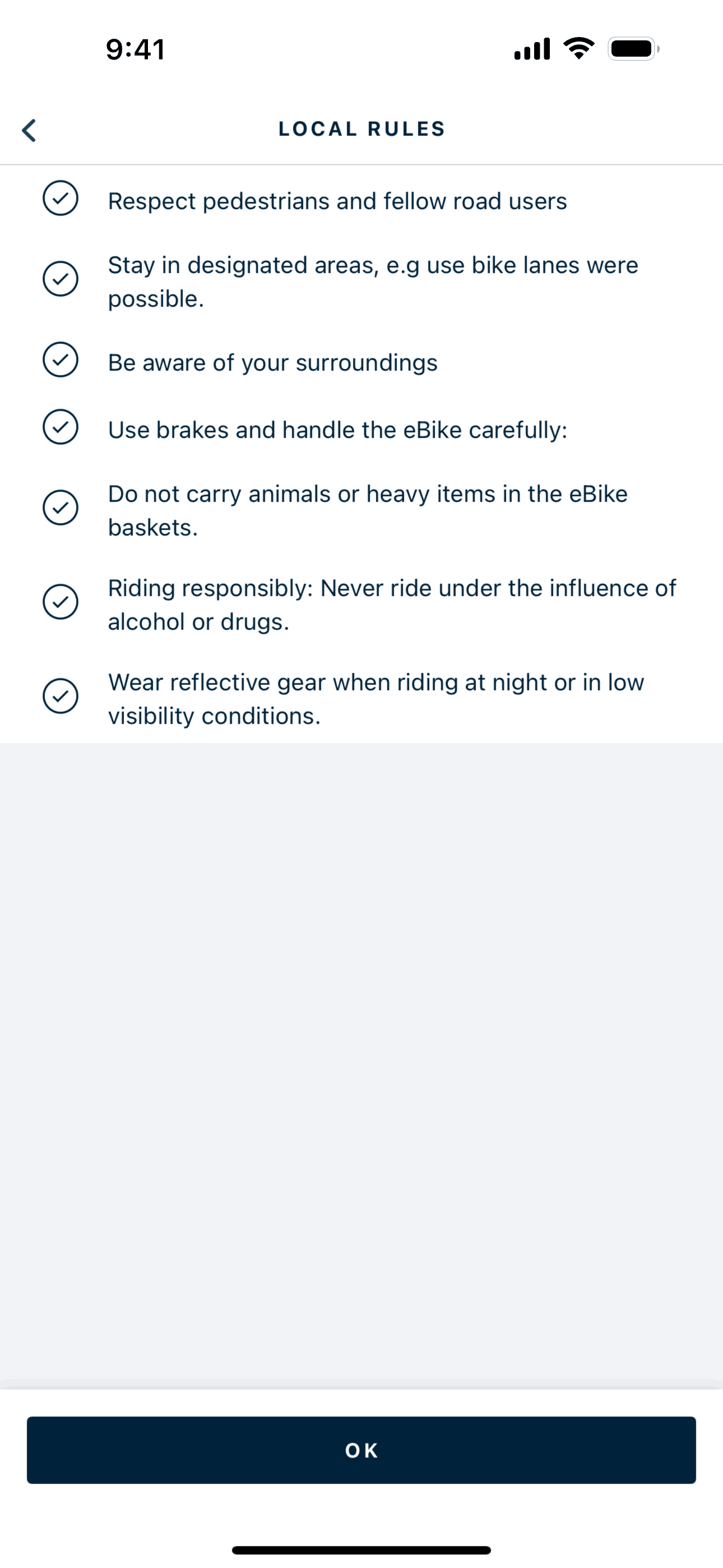Click checkmark icon beside 'Wear reflective gear'
The height and width of the screenshot is (1568, 723).
pos(61,696)
